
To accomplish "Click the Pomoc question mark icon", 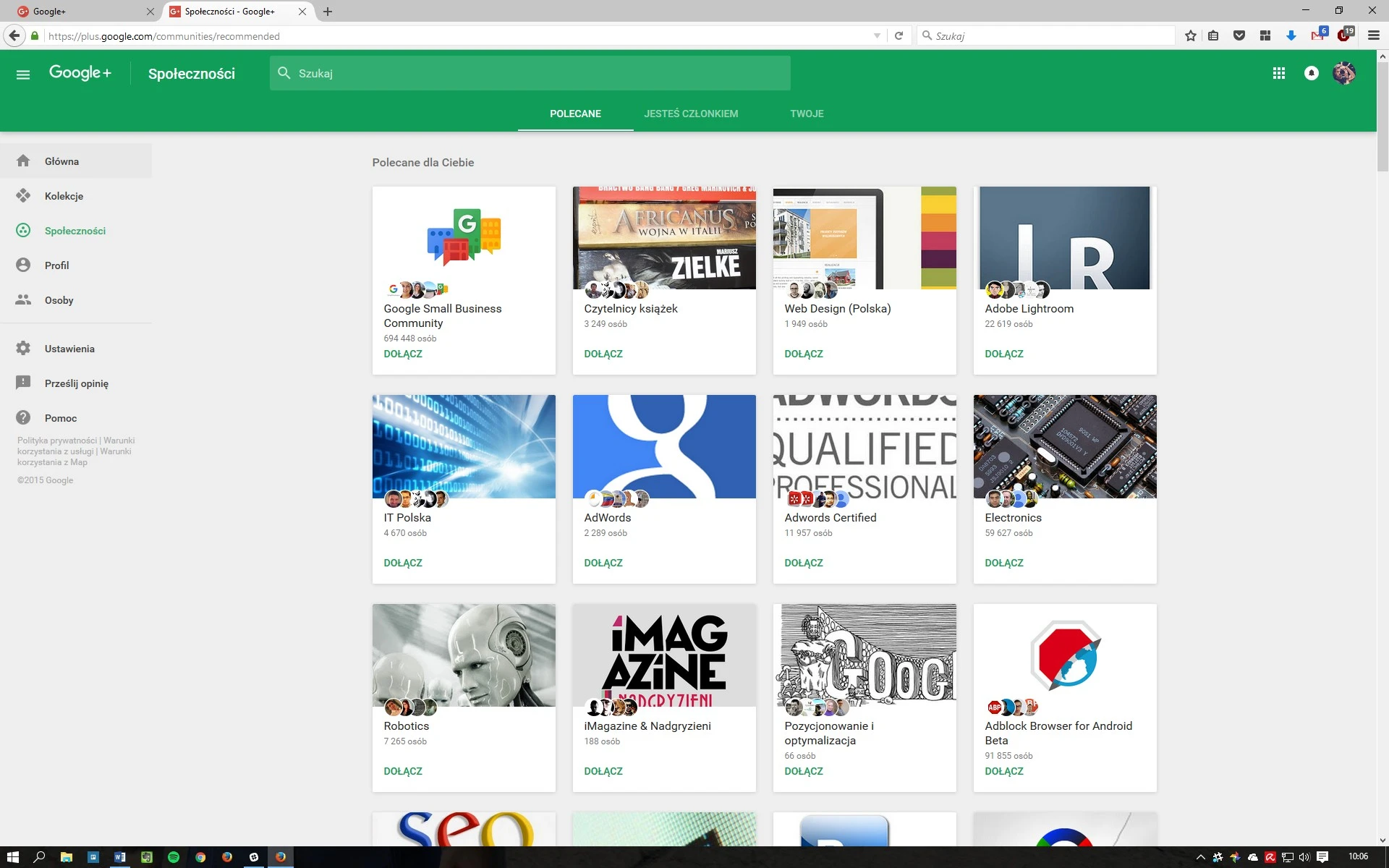I will point(23,417).
